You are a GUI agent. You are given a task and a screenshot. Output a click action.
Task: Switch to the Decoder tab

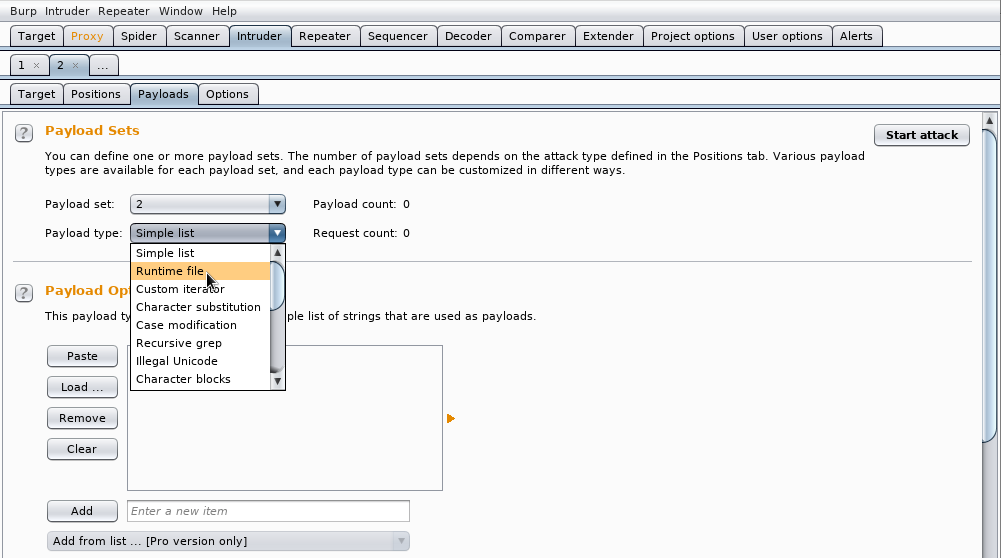tap(468, 36)
